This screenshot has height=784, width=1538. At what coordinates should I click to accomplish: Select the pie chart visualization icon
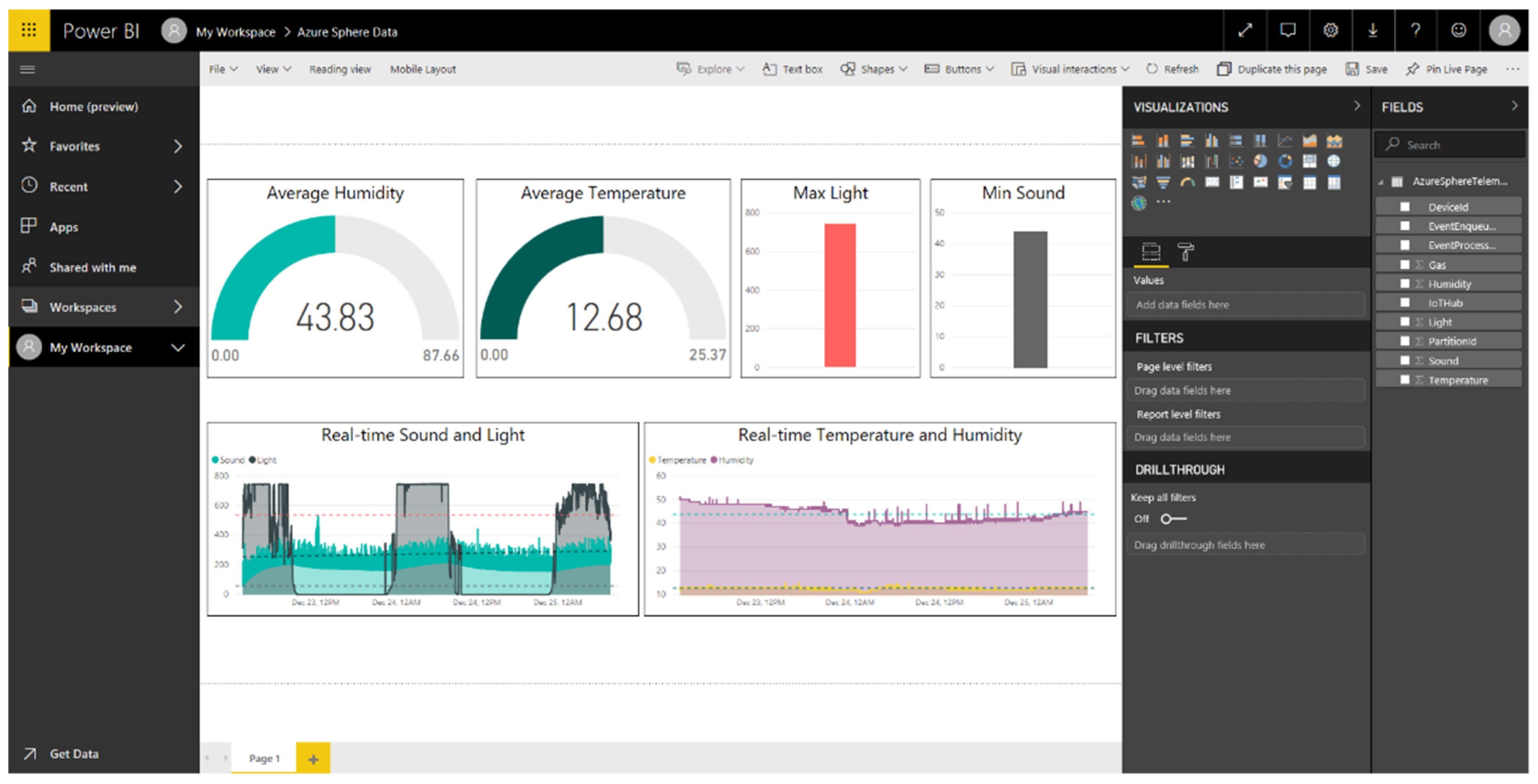point(1260,161)
